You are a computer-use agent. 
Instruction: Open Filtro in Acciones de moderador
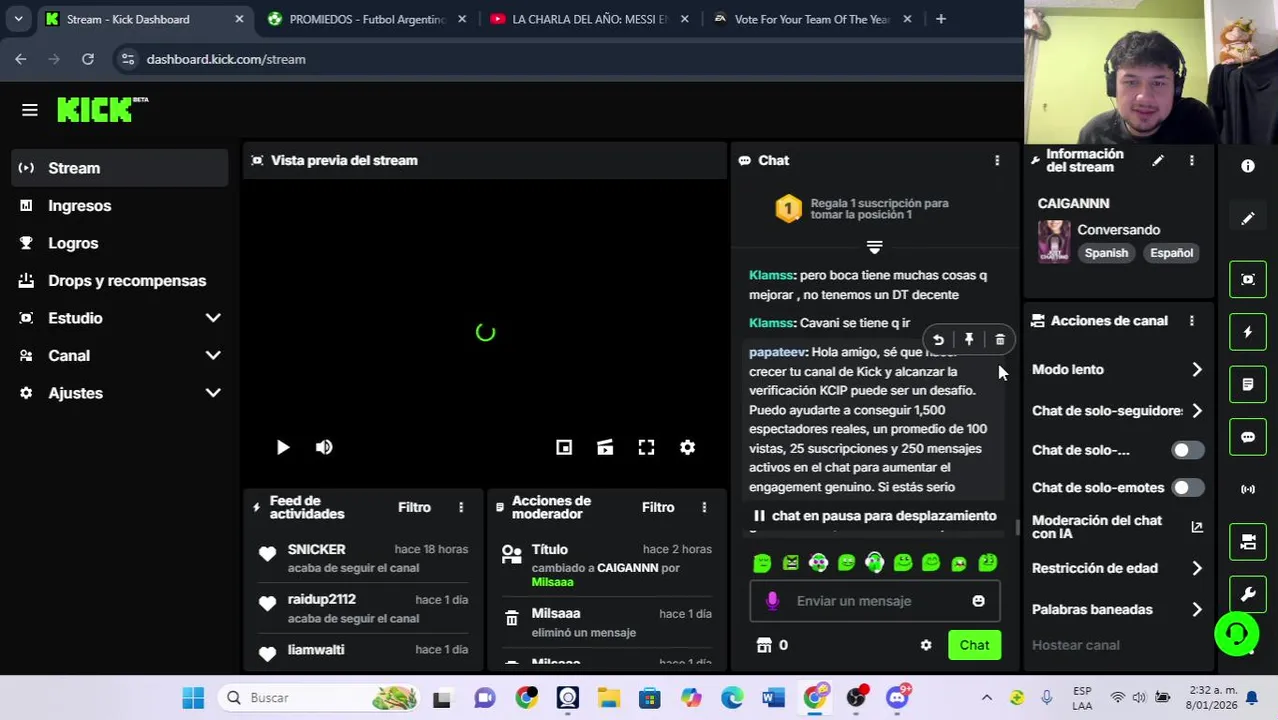pyautogui.click(x=658, y=507)
